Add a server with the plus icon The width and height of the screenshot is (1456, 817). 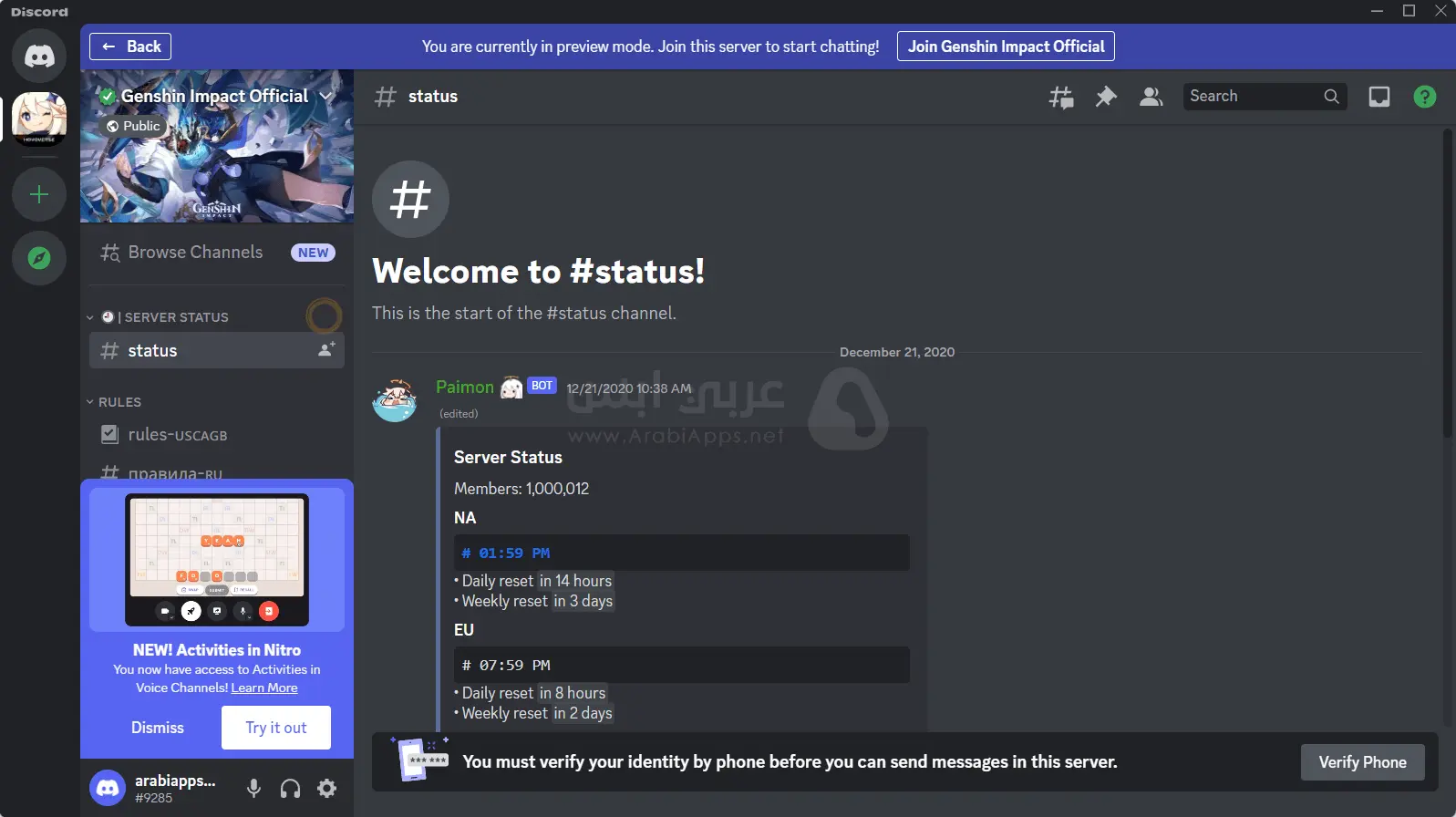(39, 194)
